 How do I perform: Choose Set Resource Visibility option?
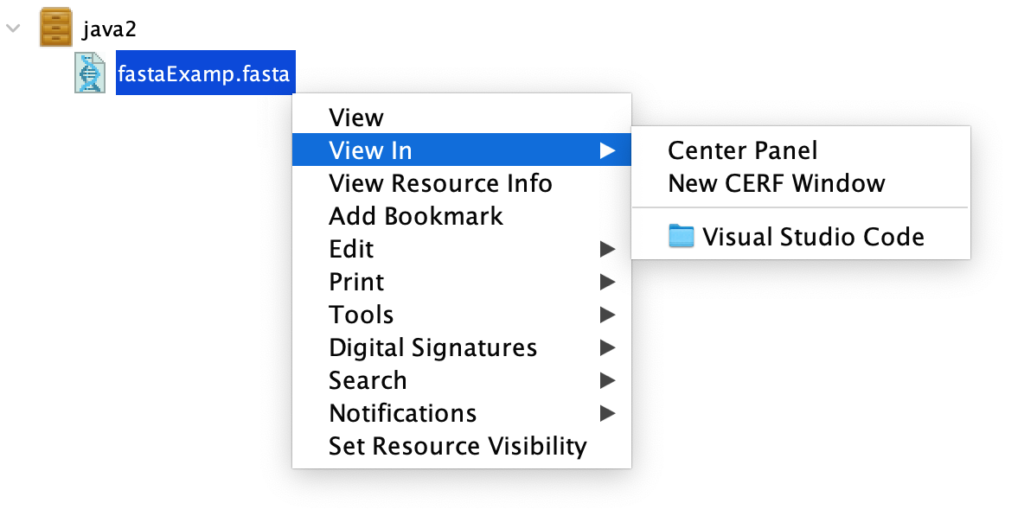pyautogui.click(x=457, y=446)
